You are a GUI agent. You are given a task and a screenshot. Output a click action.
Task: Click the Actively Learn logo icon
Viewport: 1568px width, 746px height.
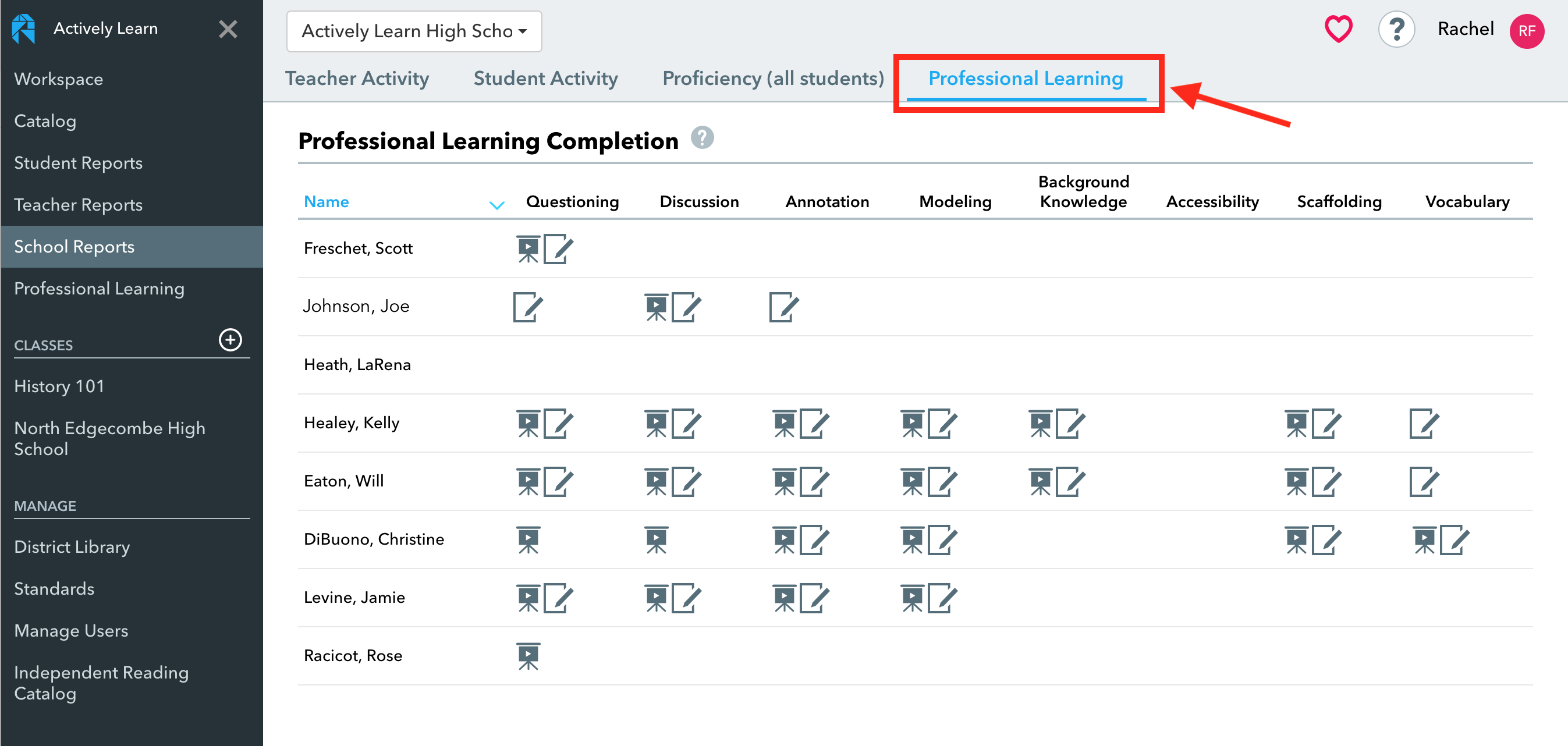pyautogui.click(x=24, y=29)
